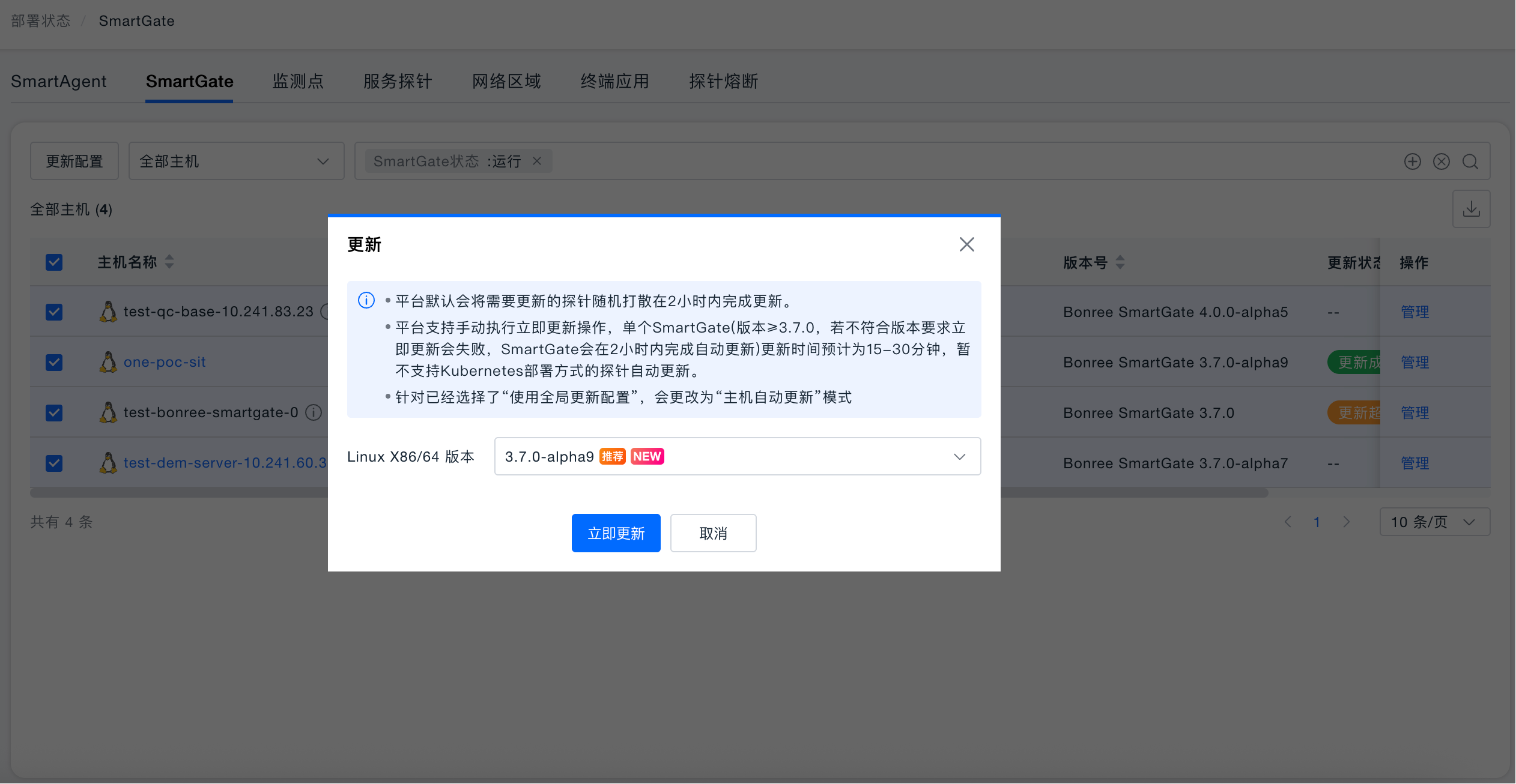Click Linux icon of test-dem-server host

[x=108, y=463]
